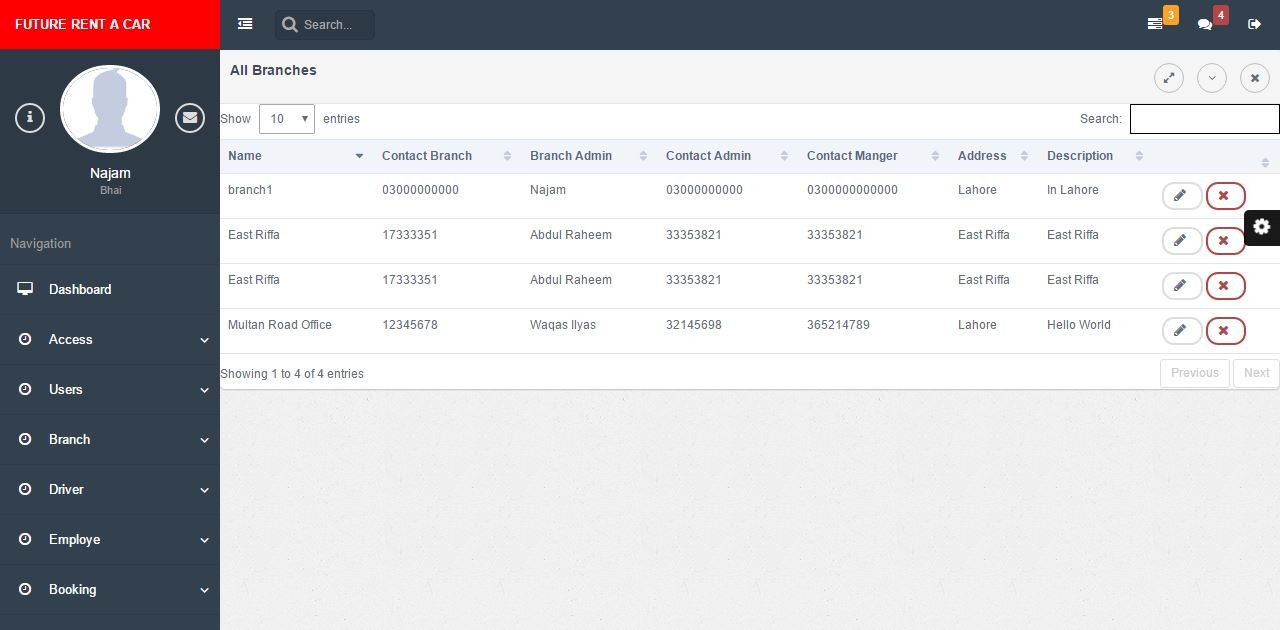Image resolution: width=1280 pixels, height=630 pixels.
Task: Click the Next pagination button
Action: click(1256, 373)
